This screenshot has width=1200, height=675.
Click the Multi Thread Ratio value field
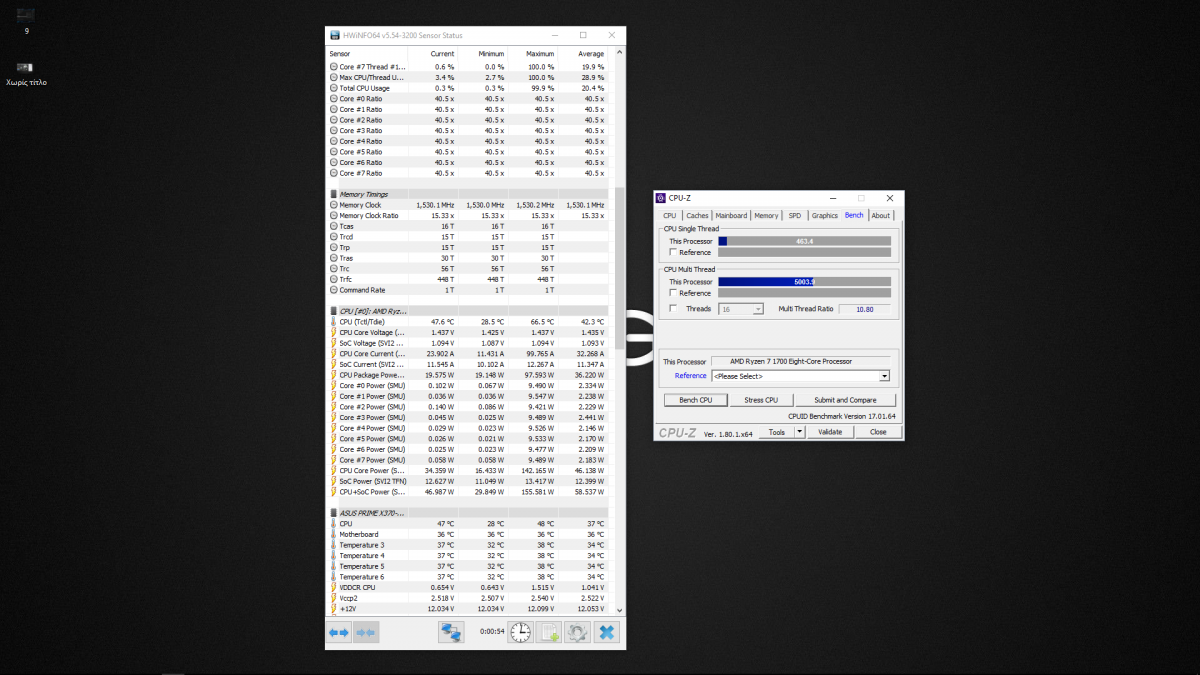click(864, 309)
